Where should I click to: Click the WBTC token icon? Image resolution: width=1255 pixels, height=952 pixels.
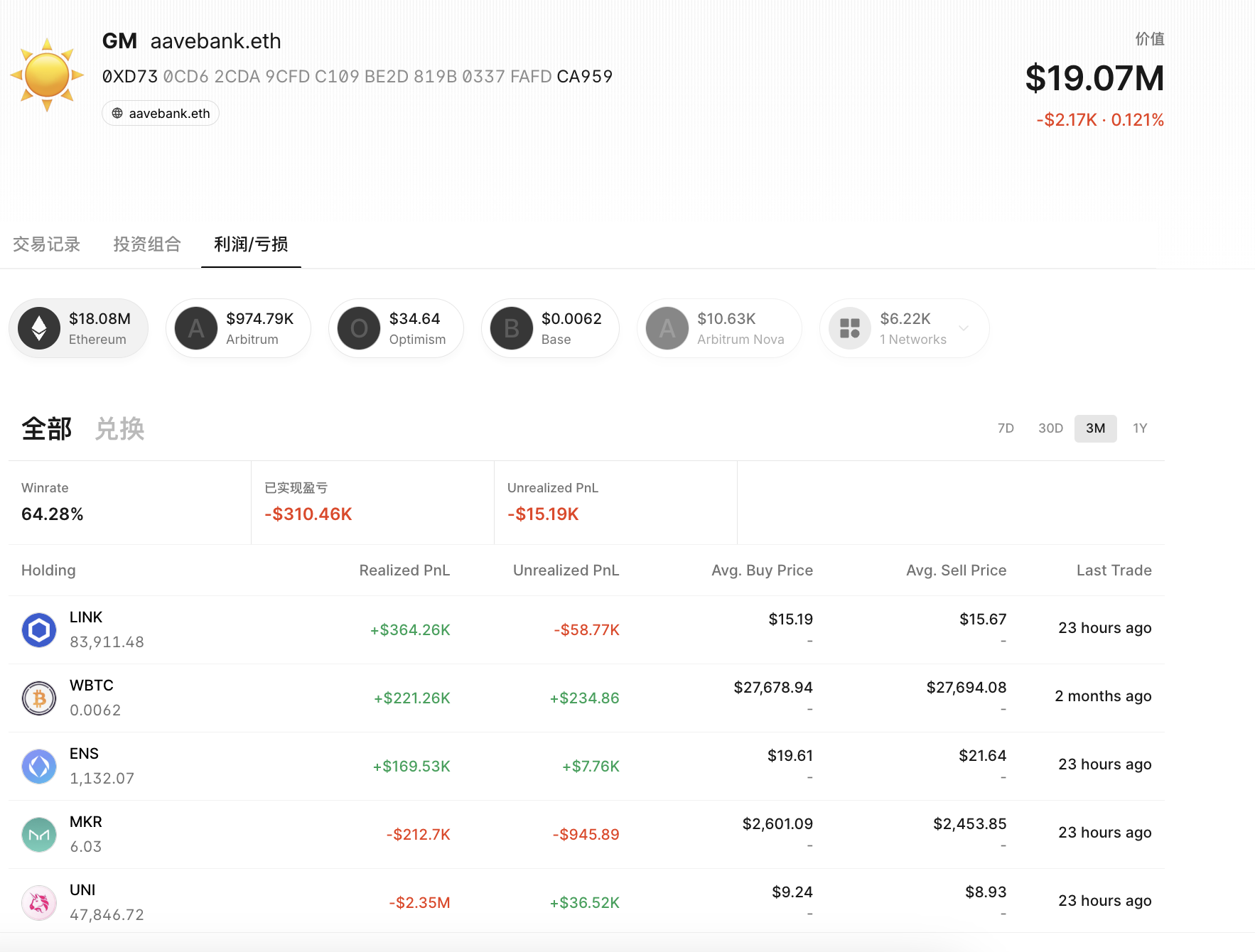39,698
